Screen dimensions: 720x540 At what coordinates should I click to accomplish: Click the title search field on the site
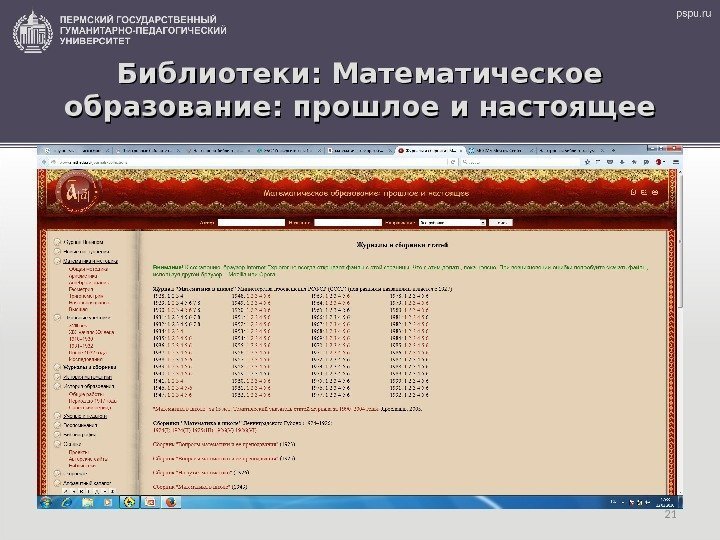click(x=348, y=223)
